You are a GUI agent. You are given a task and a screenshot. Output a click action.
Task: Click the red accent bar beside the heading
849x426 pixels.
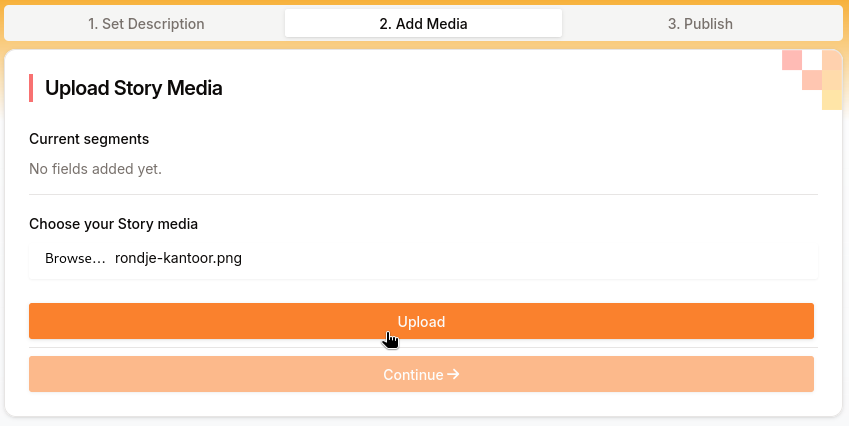coord(31,88)
